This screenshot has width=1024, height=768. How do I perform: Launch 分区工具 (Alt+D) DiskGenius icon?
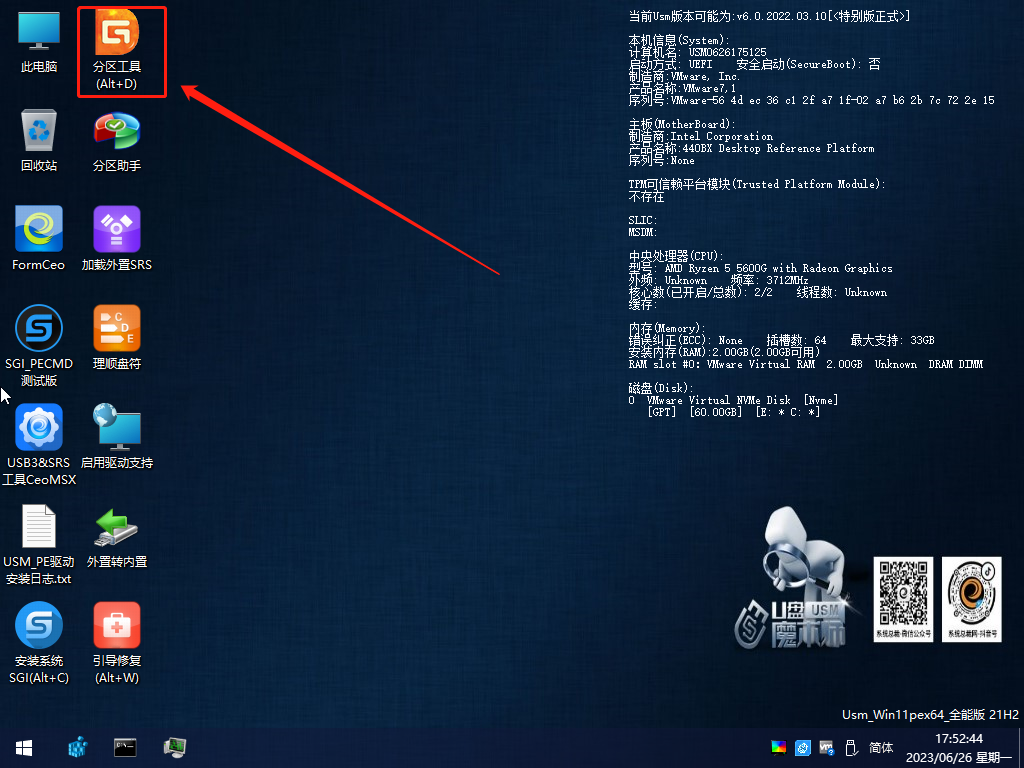click(117, 51)
